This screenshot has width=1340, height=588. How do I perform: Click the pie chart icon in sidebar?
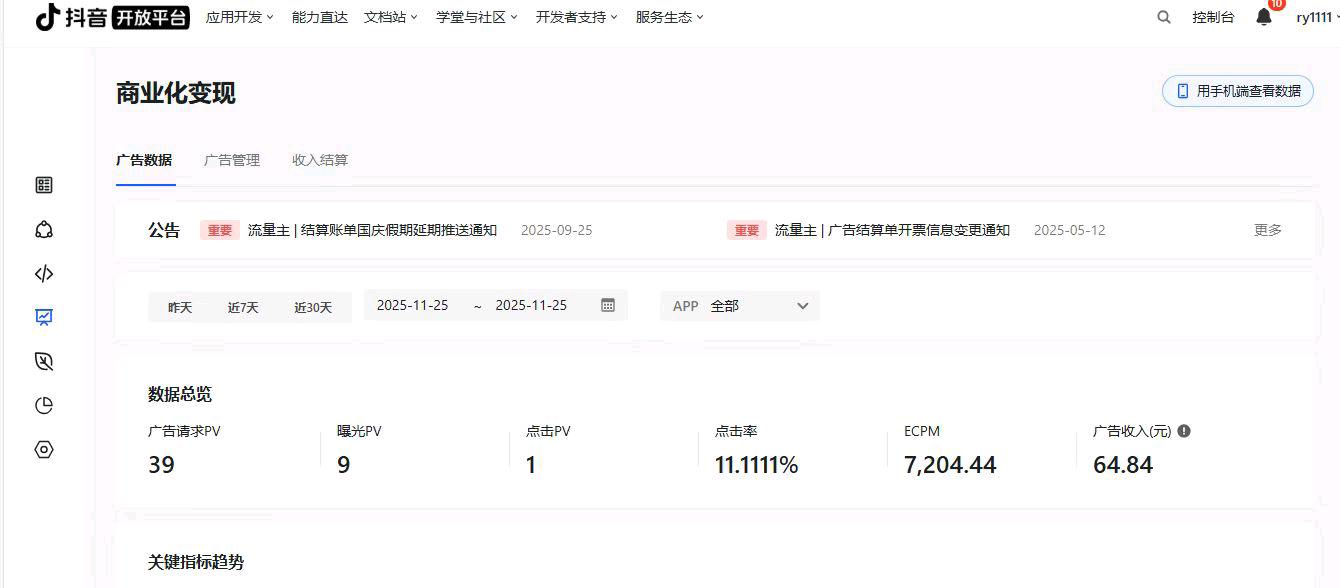[43, 405]
